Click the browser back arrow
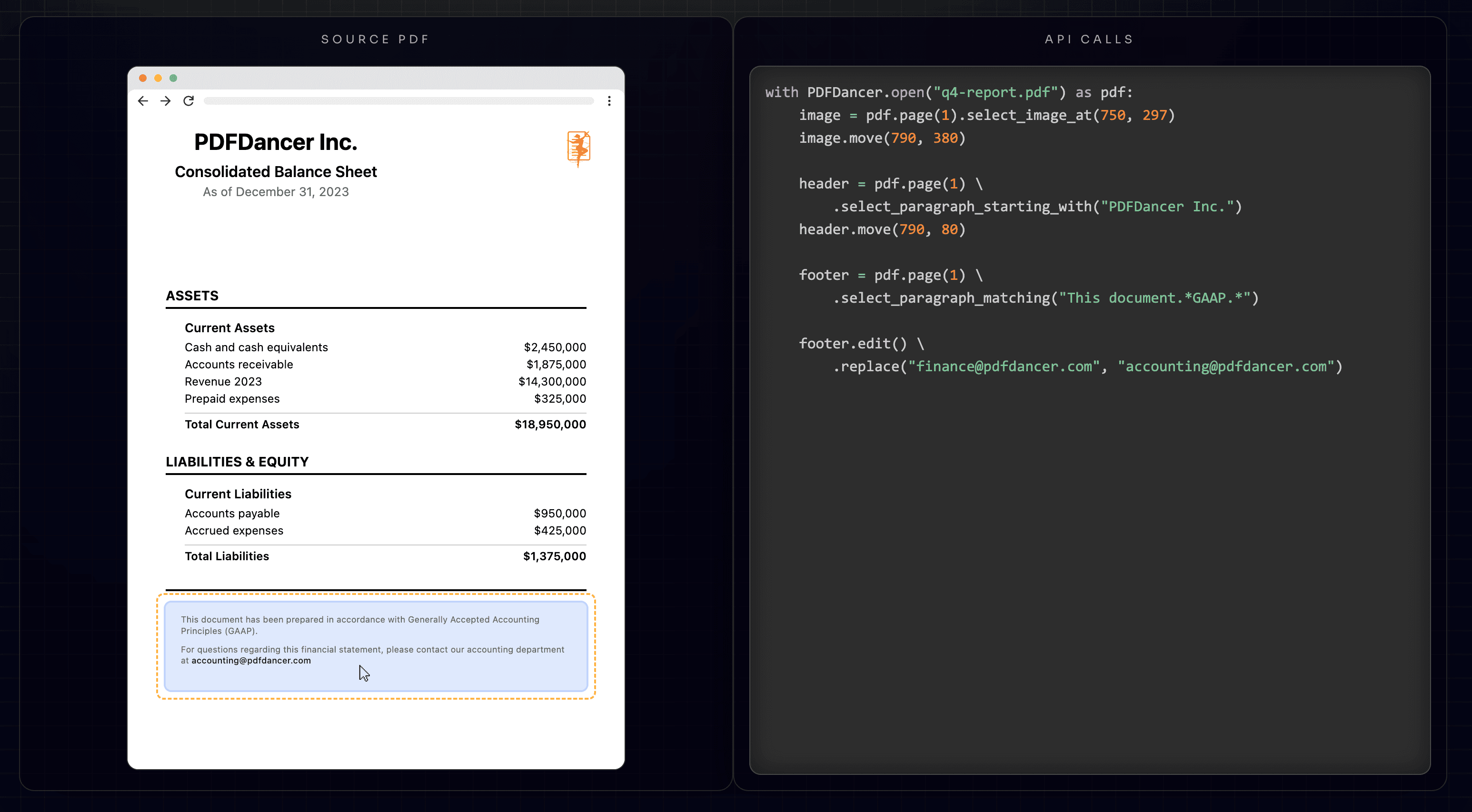This screenshot has height=812, width=1472. 143,100
